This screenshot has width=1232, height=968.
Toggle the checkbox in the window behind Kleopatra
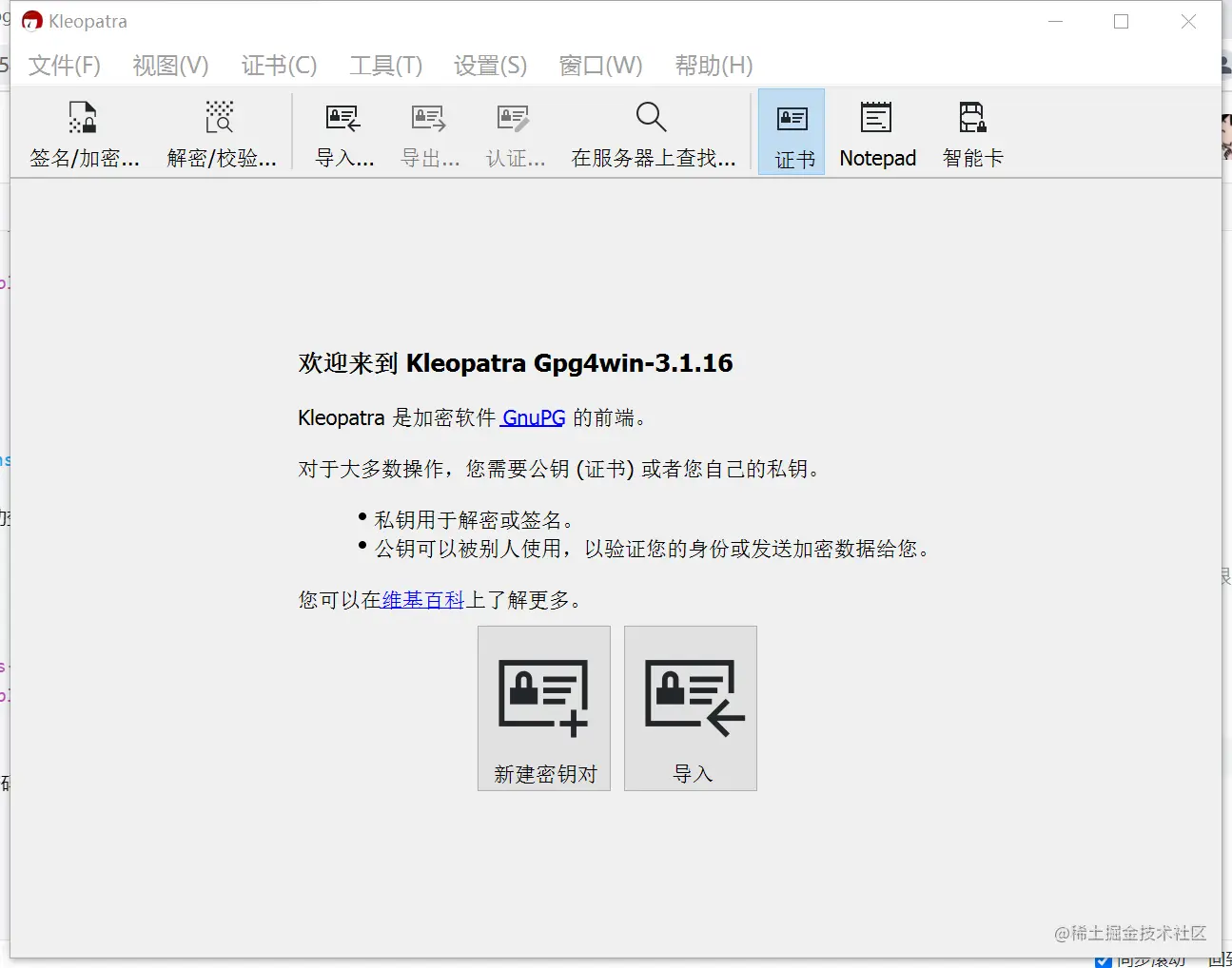pyautogui.click(x=1104, y=961)
